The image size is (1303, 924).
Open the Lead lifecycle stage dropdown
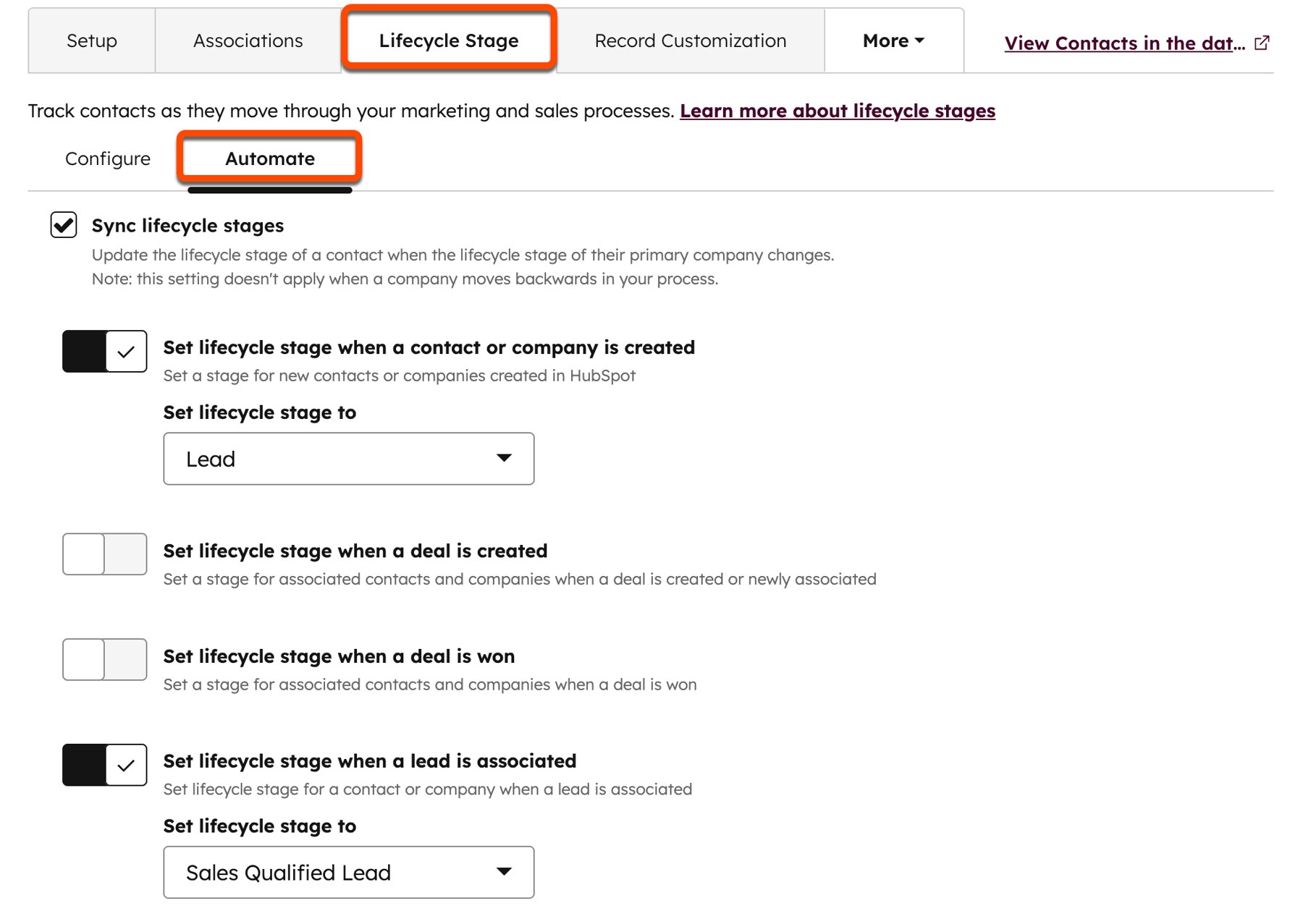coord(348,458)
